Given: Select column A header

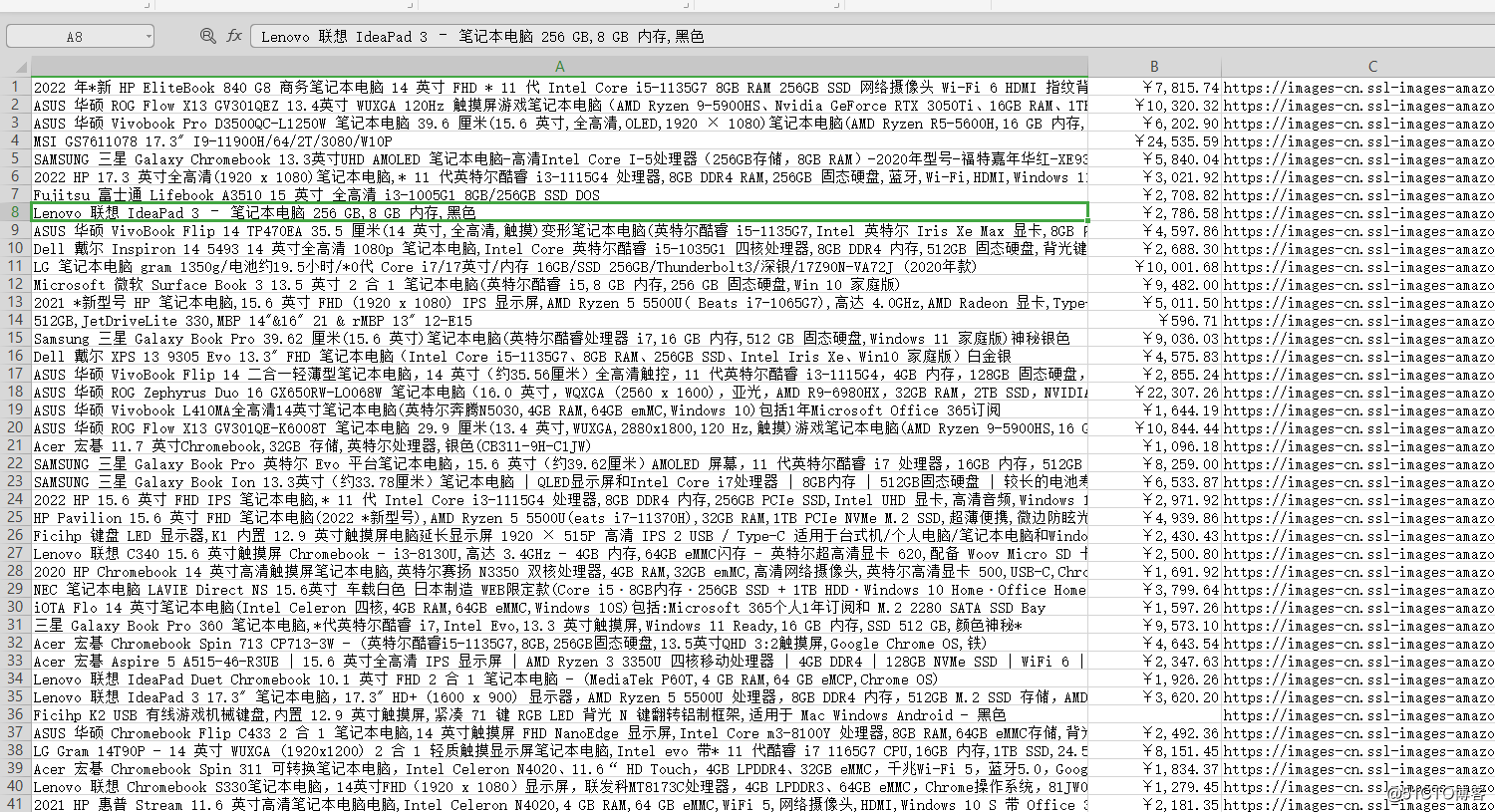Looking at the screenshot, I should 559,67.
